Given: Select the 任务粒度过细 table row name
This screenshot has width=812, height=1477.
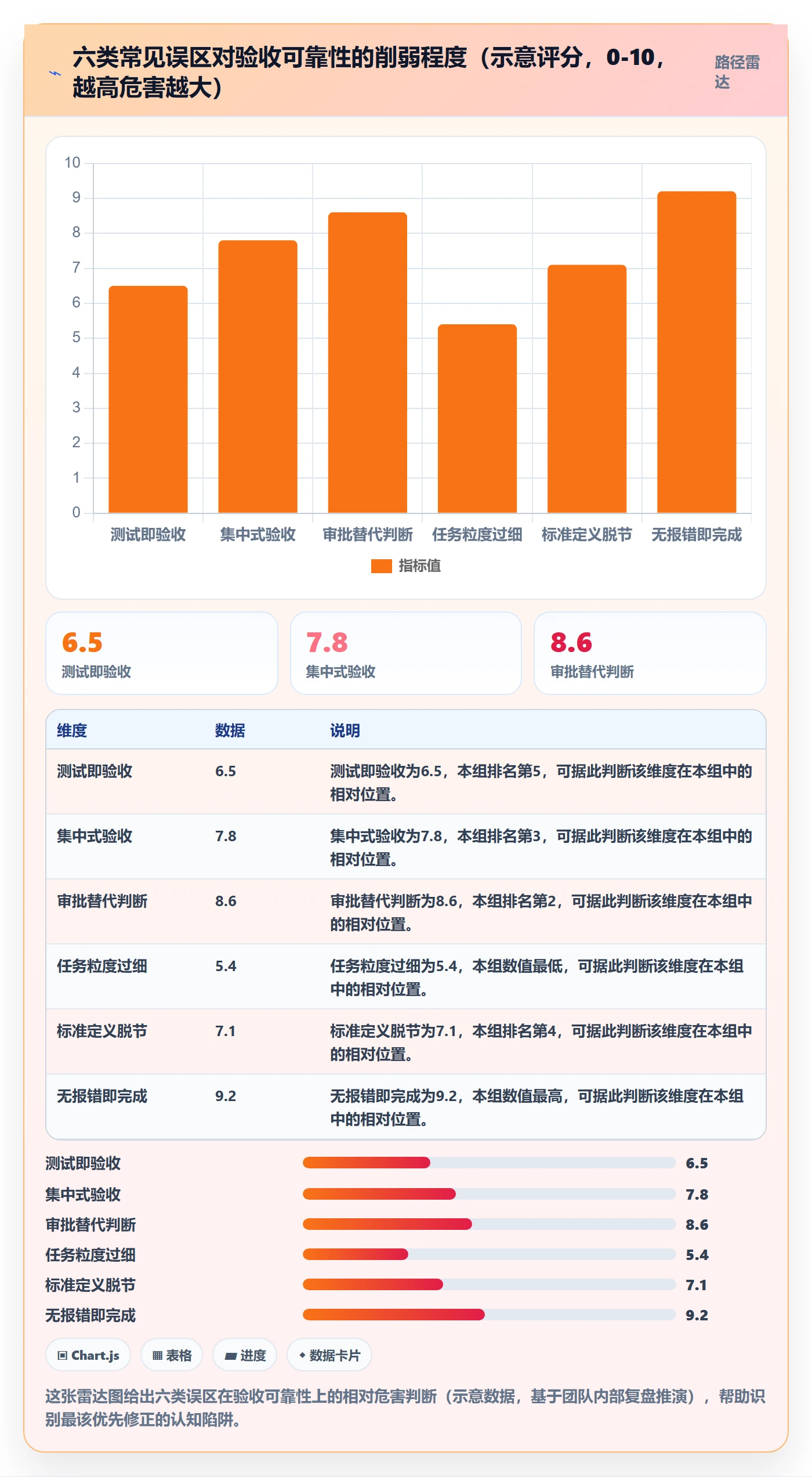Looking at the screenshot, I should (102, 966).
